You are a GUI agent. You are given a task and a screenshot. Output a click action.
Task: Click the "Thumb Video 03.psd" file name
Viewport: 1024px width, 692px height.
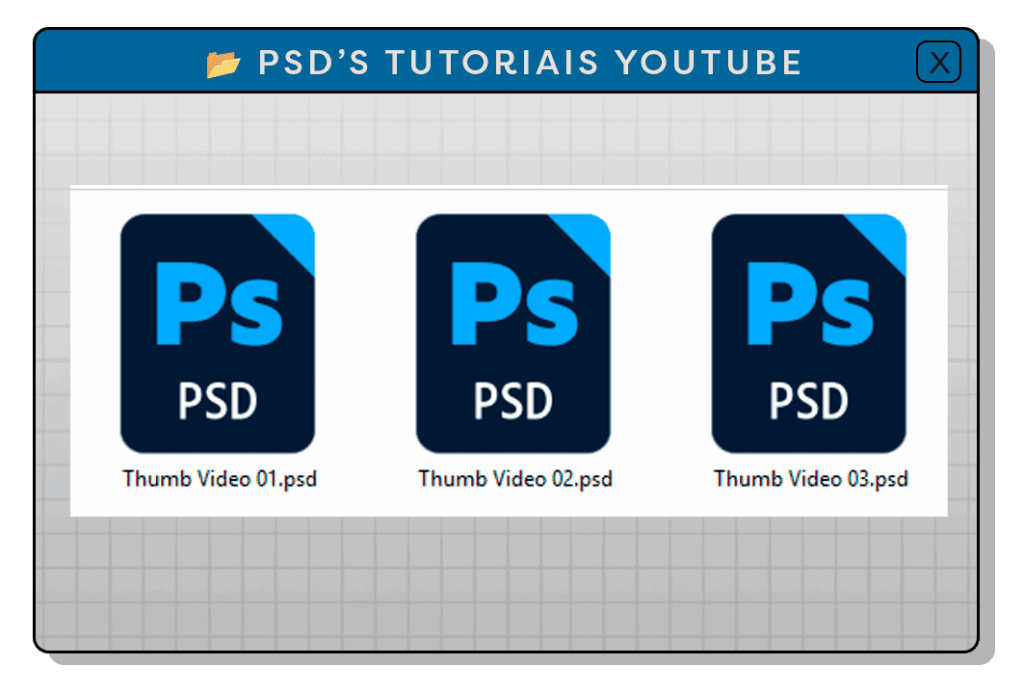click(x=810, y=479)
